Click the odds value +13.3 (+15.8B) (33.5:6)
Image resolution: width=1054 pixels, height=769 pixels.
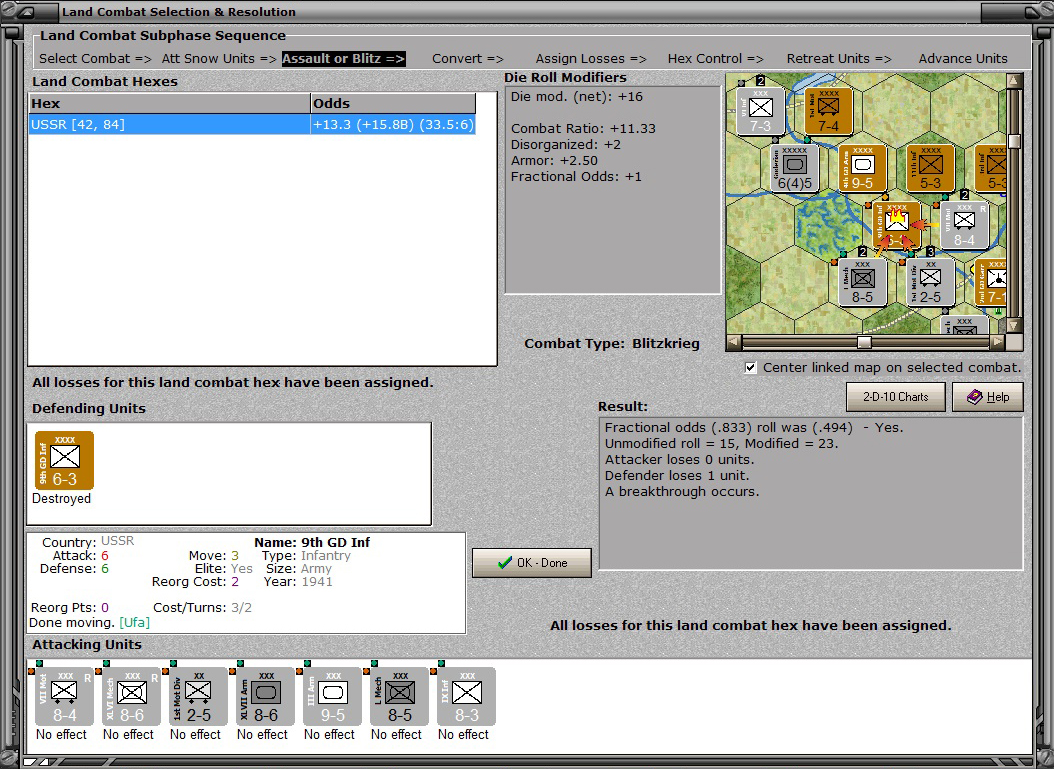(x=393, y=124)
